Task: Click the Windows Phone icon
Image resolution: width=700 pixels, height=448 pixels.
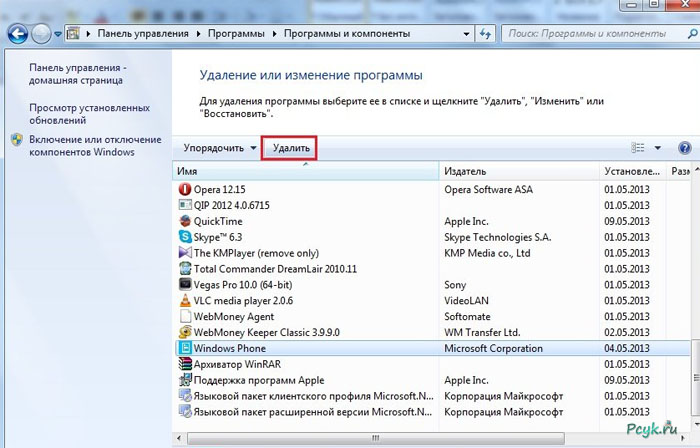Action: coord(185,348)
